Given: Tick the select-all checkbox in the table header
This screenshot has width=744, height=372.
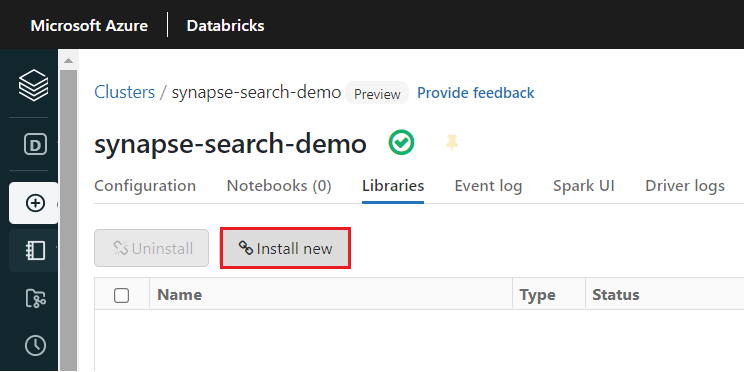Looking at the screenshot, I should click(121, 296).
